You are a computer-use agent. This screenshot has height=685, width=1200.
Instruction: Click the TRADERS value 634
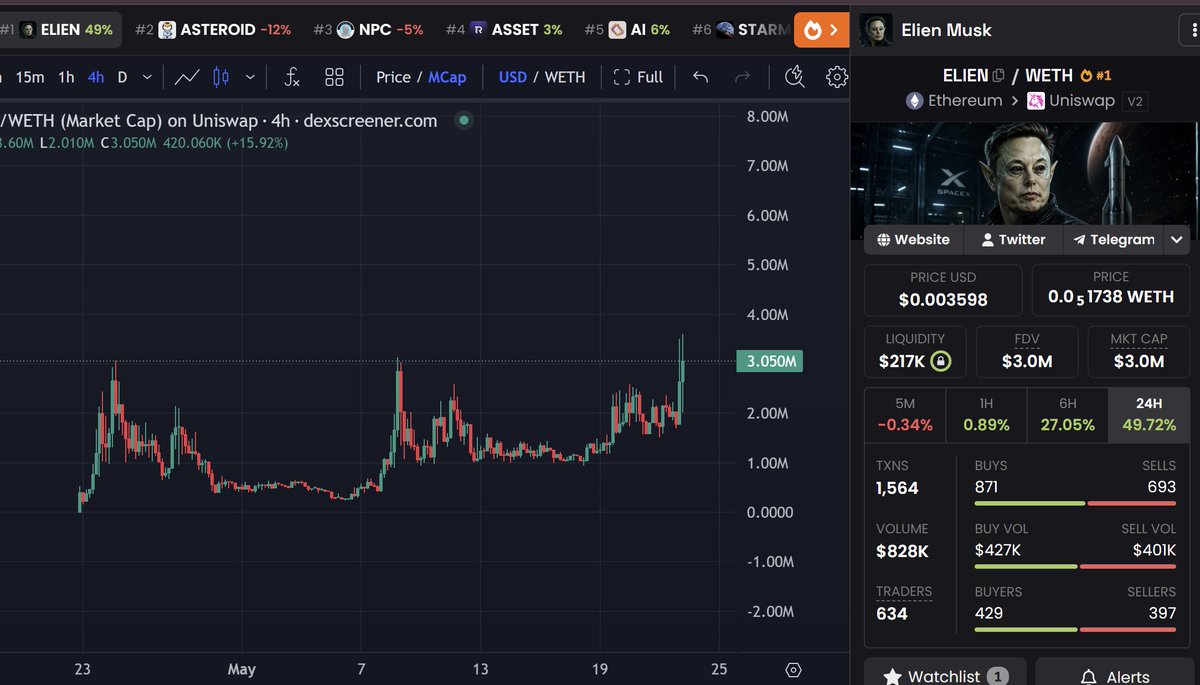[892, 614]
